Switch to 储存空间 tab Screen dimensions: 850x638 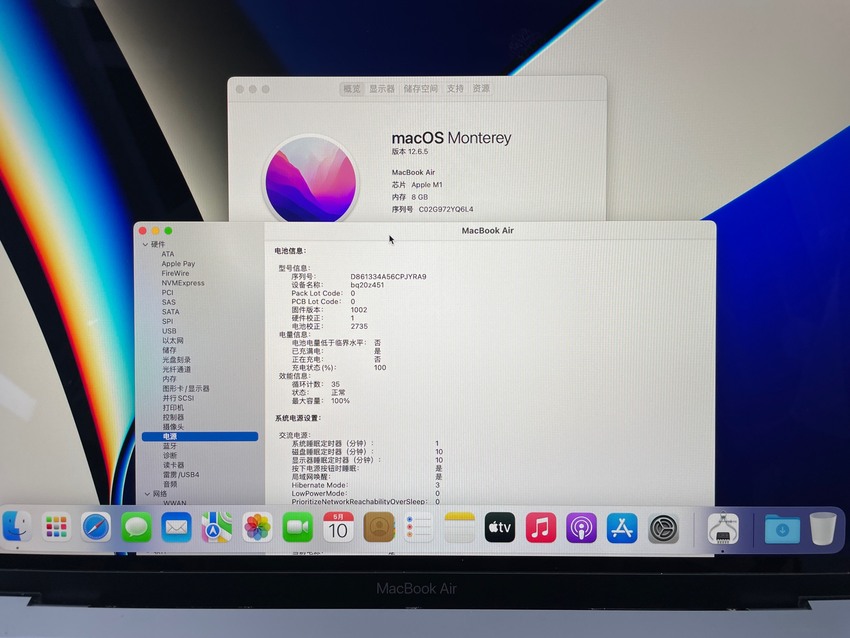pyautogui.click(x=420, y=88)
